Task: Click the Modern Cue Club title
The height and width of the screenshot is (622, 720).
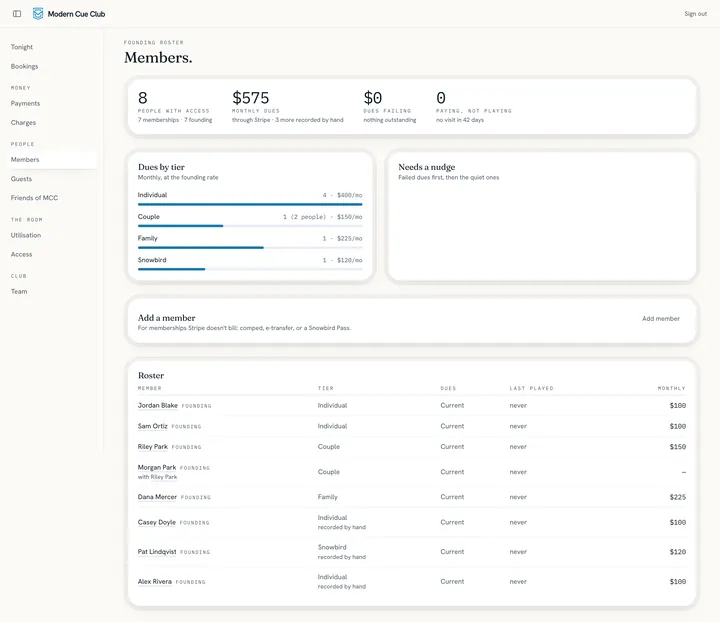Action: [x=76, y=14]
